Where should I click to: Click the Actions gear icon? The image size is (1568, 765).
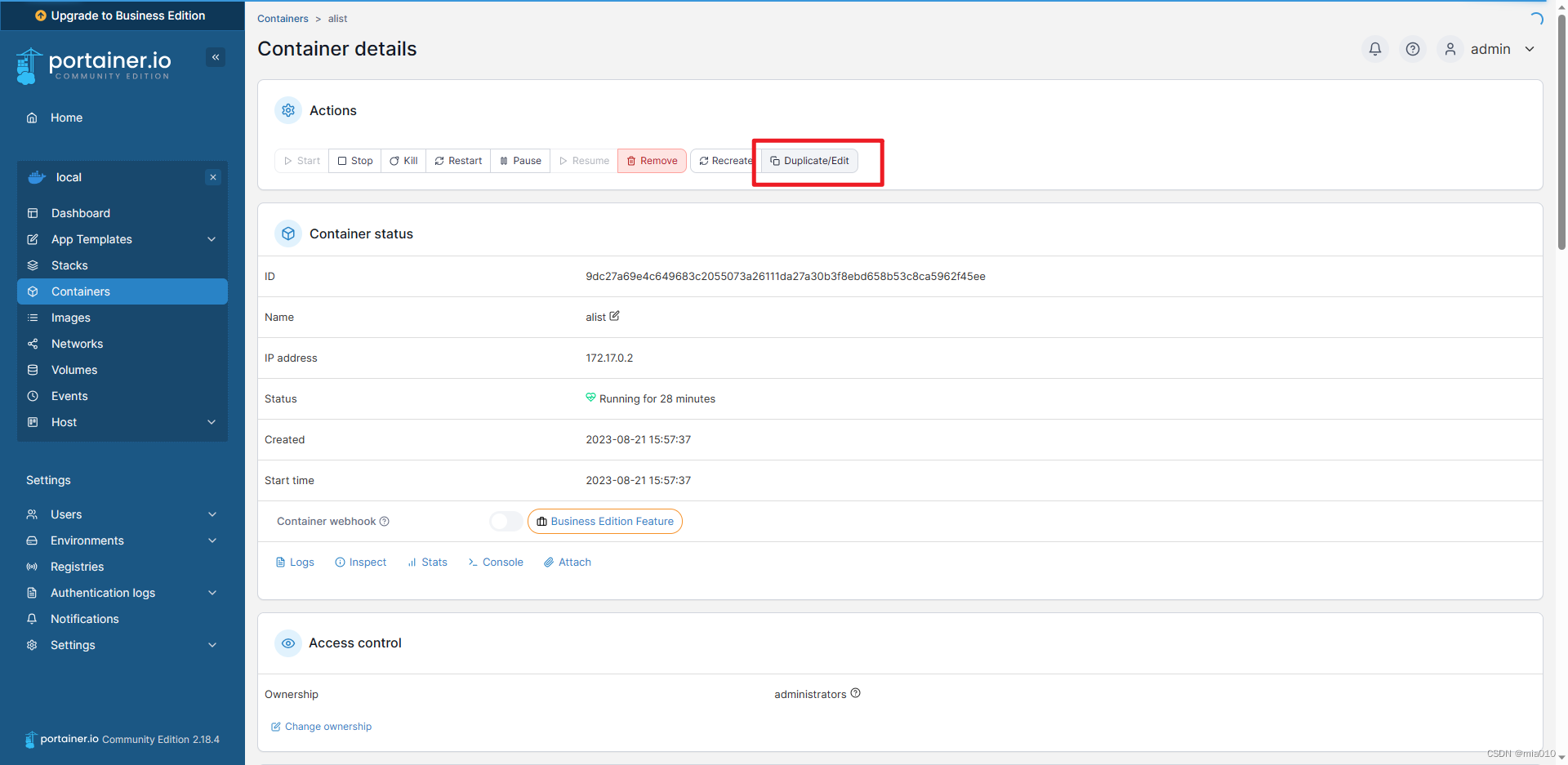coord(288,110)
